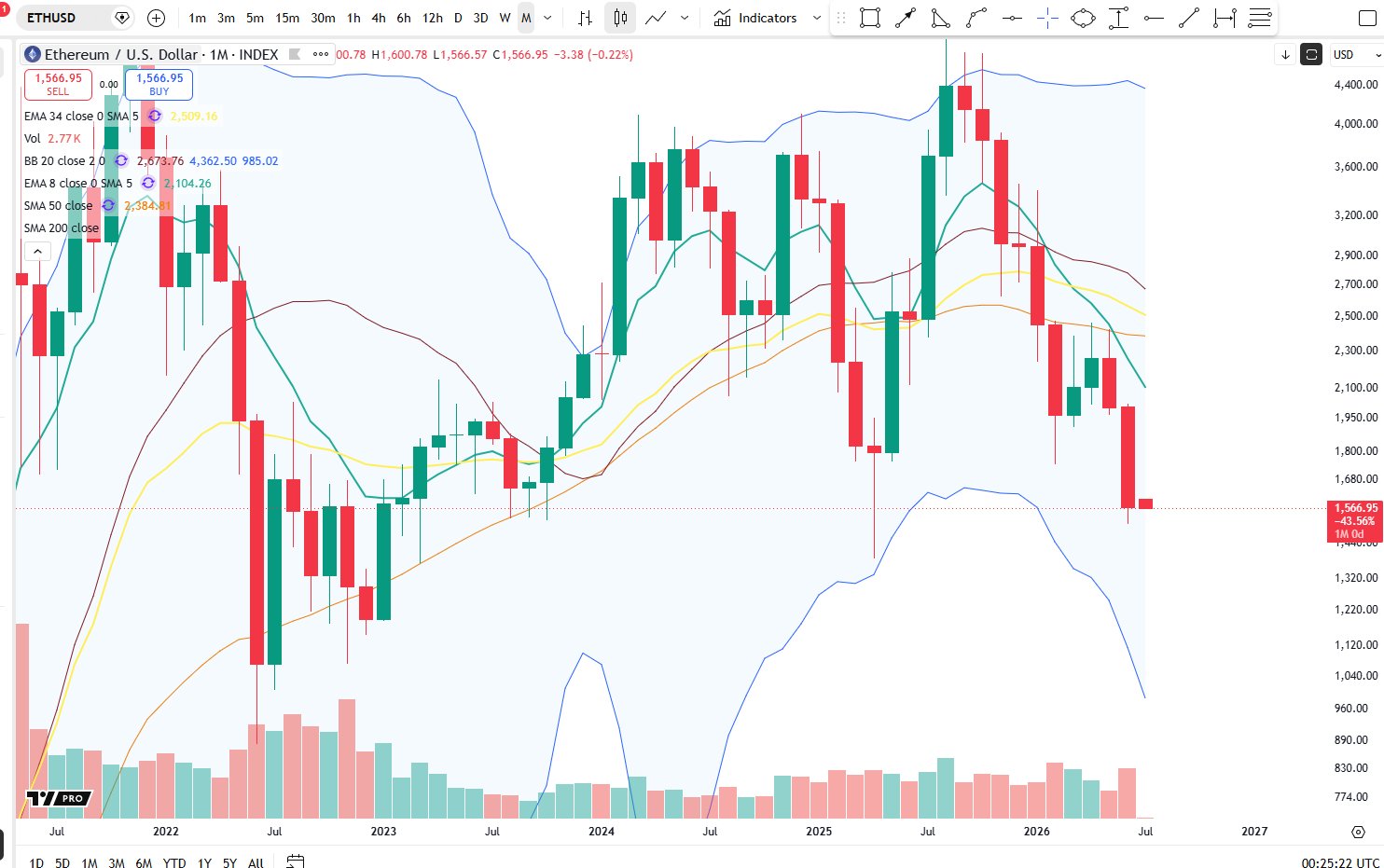Switch to the W weekly interval
The width and height of the screenshot is (1384, 868).
(x=505, y=18)
